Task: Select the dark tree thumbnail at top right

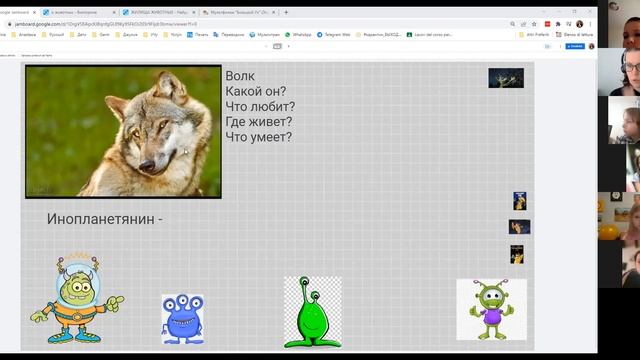Action: [506, 78]
